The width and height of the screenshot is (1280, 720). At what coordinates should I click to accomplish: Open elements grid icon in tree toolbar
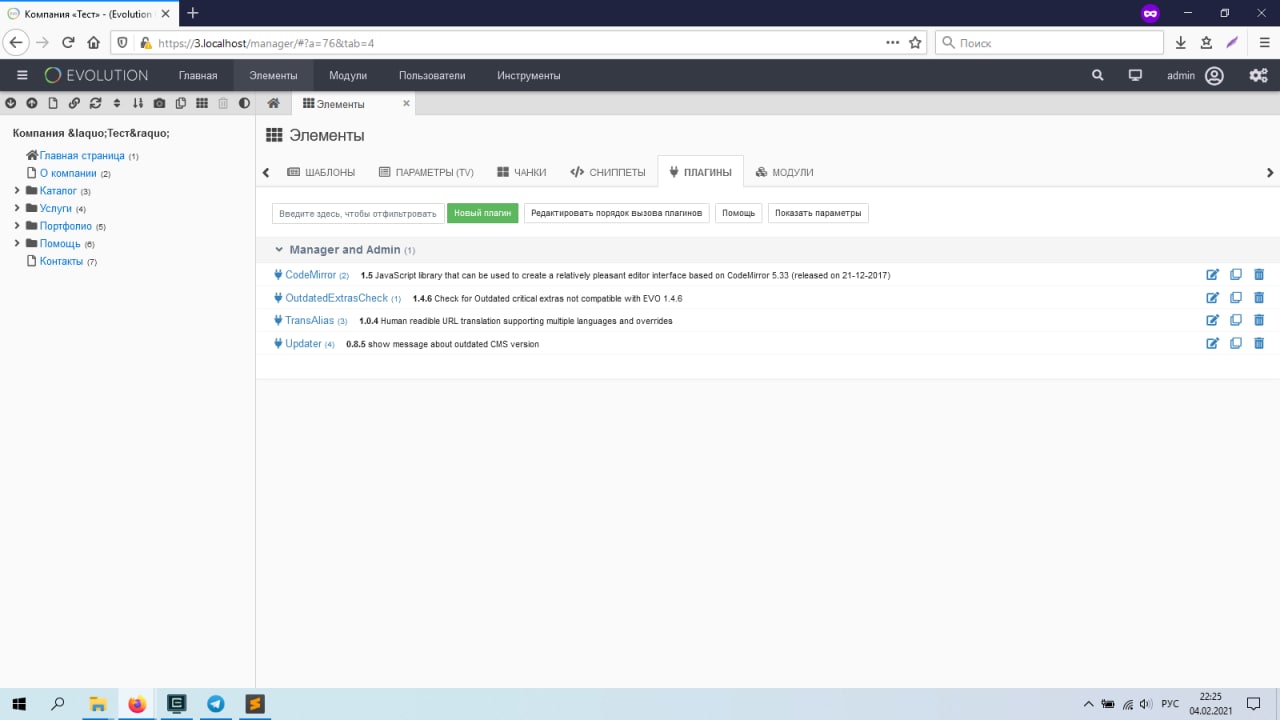click(201, 103)
